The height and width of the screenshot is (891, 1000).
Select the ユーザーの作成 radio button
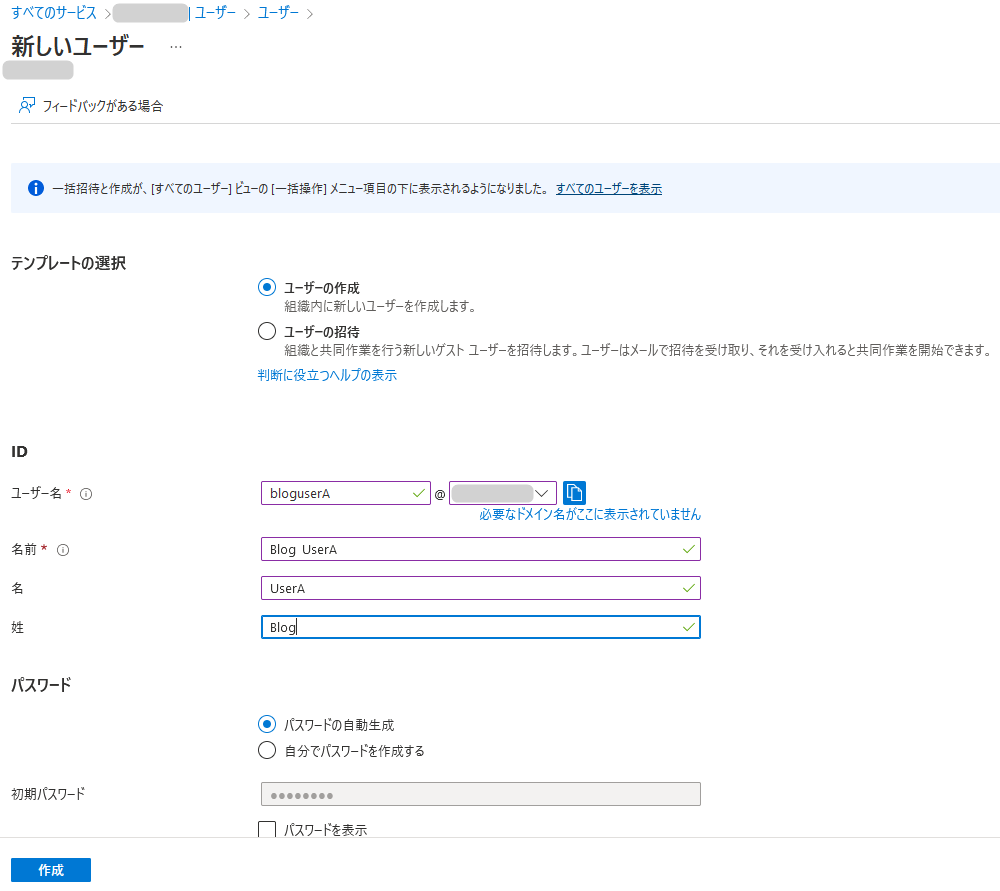click(267, 287)
